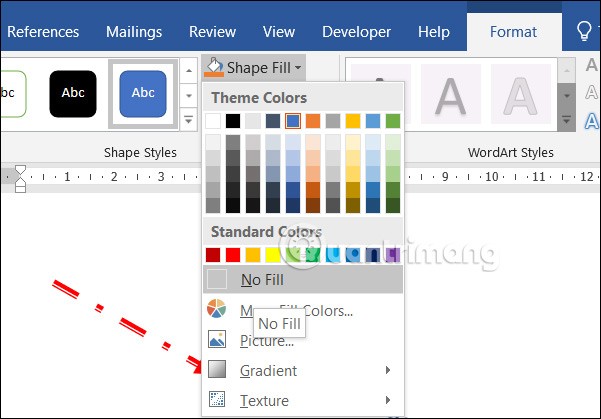Open the Developer tab

pos(357,32)
